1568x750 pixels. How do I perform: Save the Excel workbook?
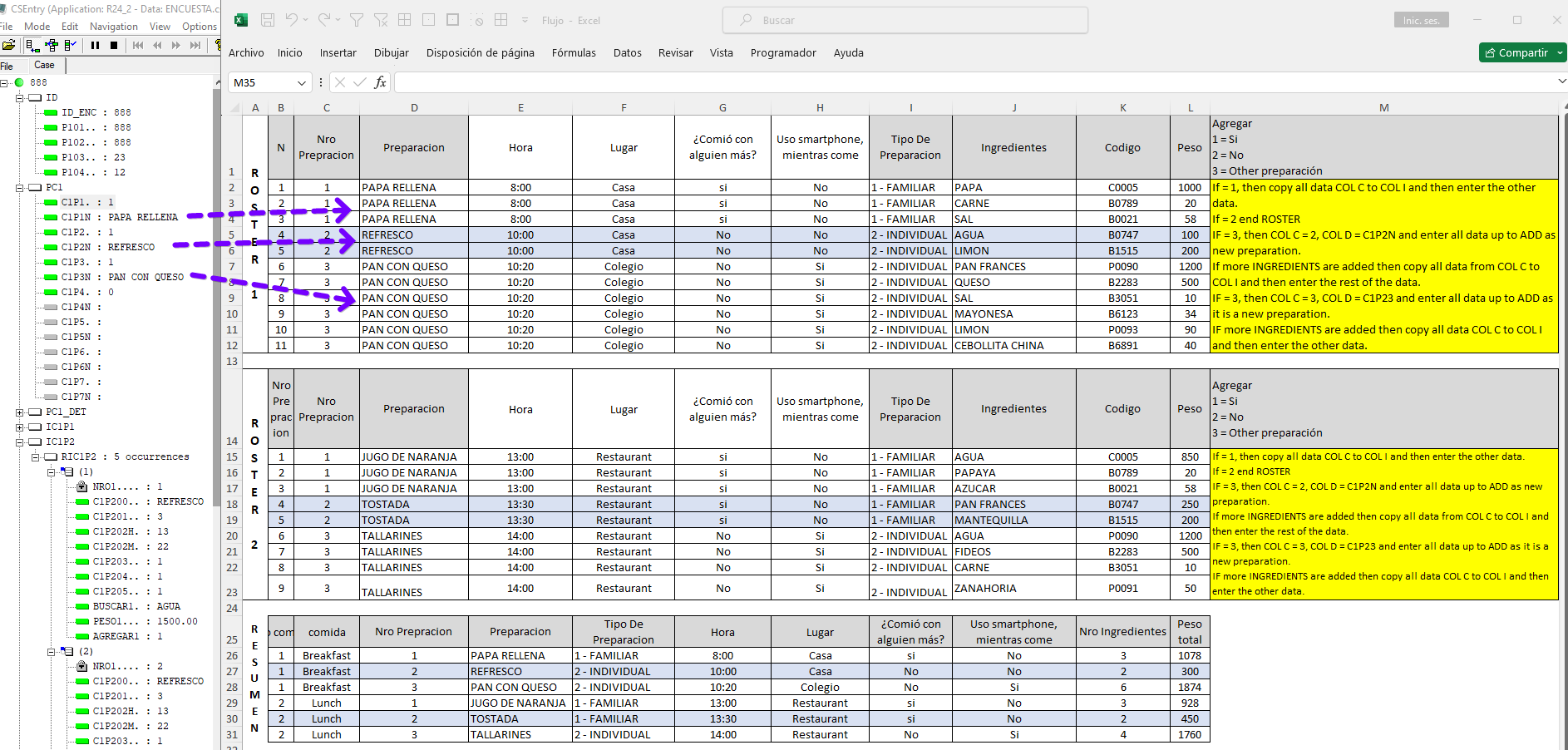pos(268,20)
